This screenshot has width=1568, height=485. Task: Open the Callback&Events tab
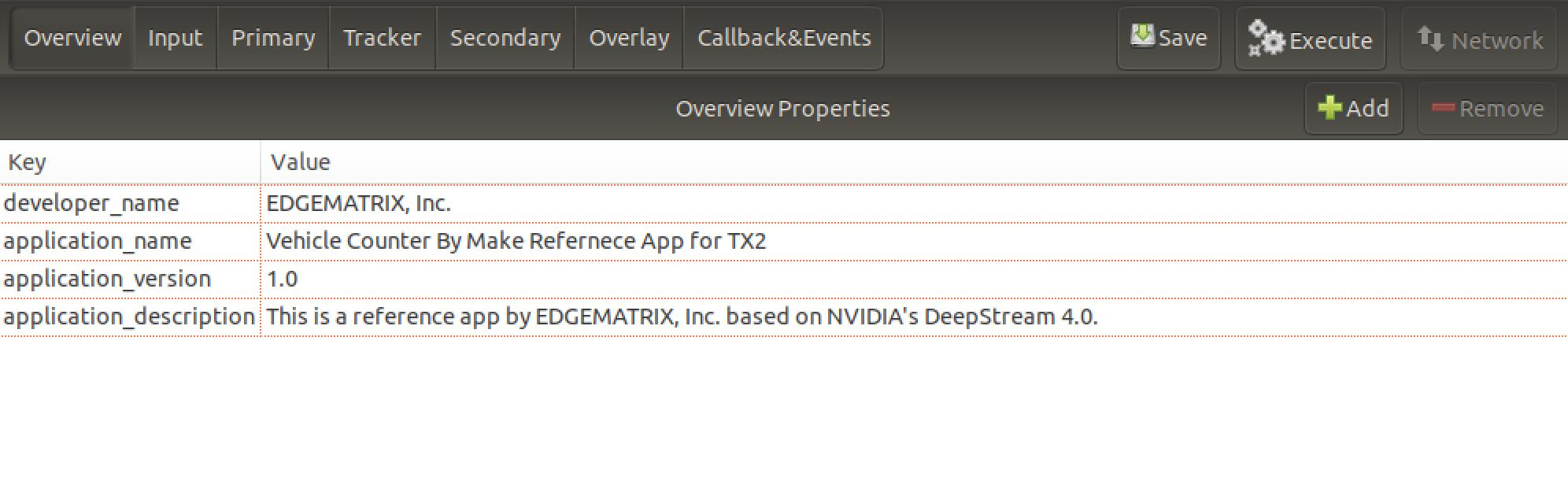784,38
